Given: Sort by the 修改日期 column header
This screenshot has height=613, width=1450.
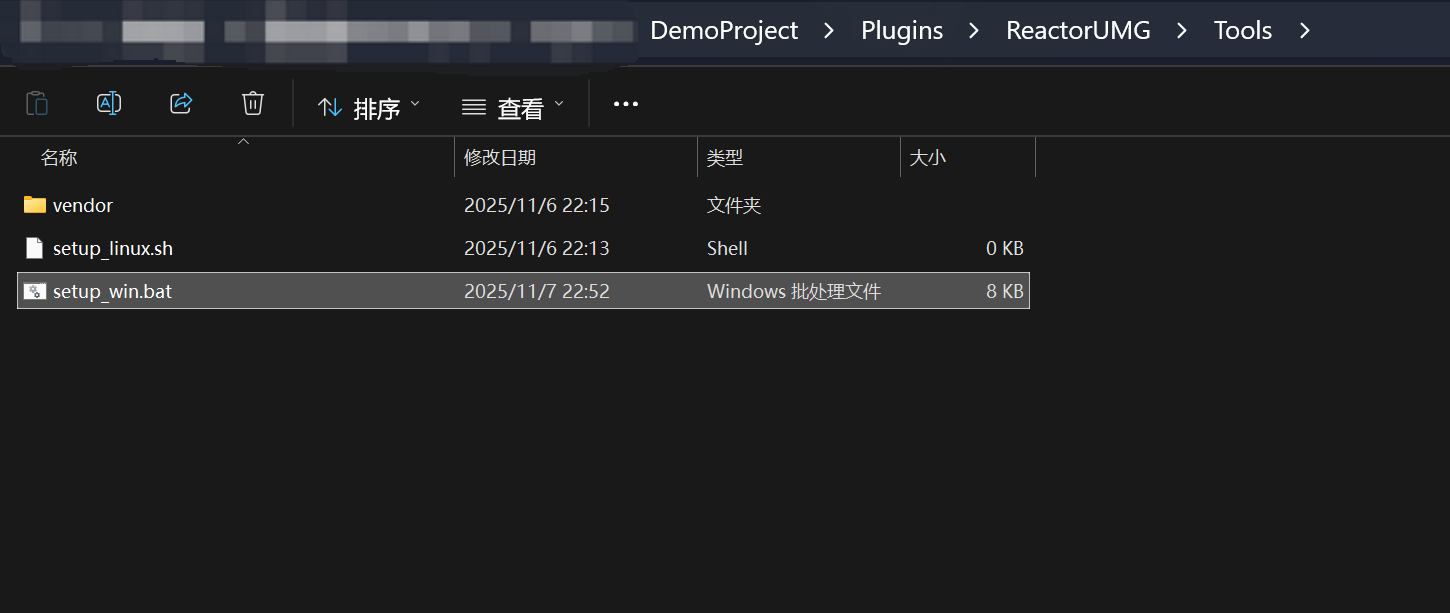Looking at the screenshot, I should (500, 158).
